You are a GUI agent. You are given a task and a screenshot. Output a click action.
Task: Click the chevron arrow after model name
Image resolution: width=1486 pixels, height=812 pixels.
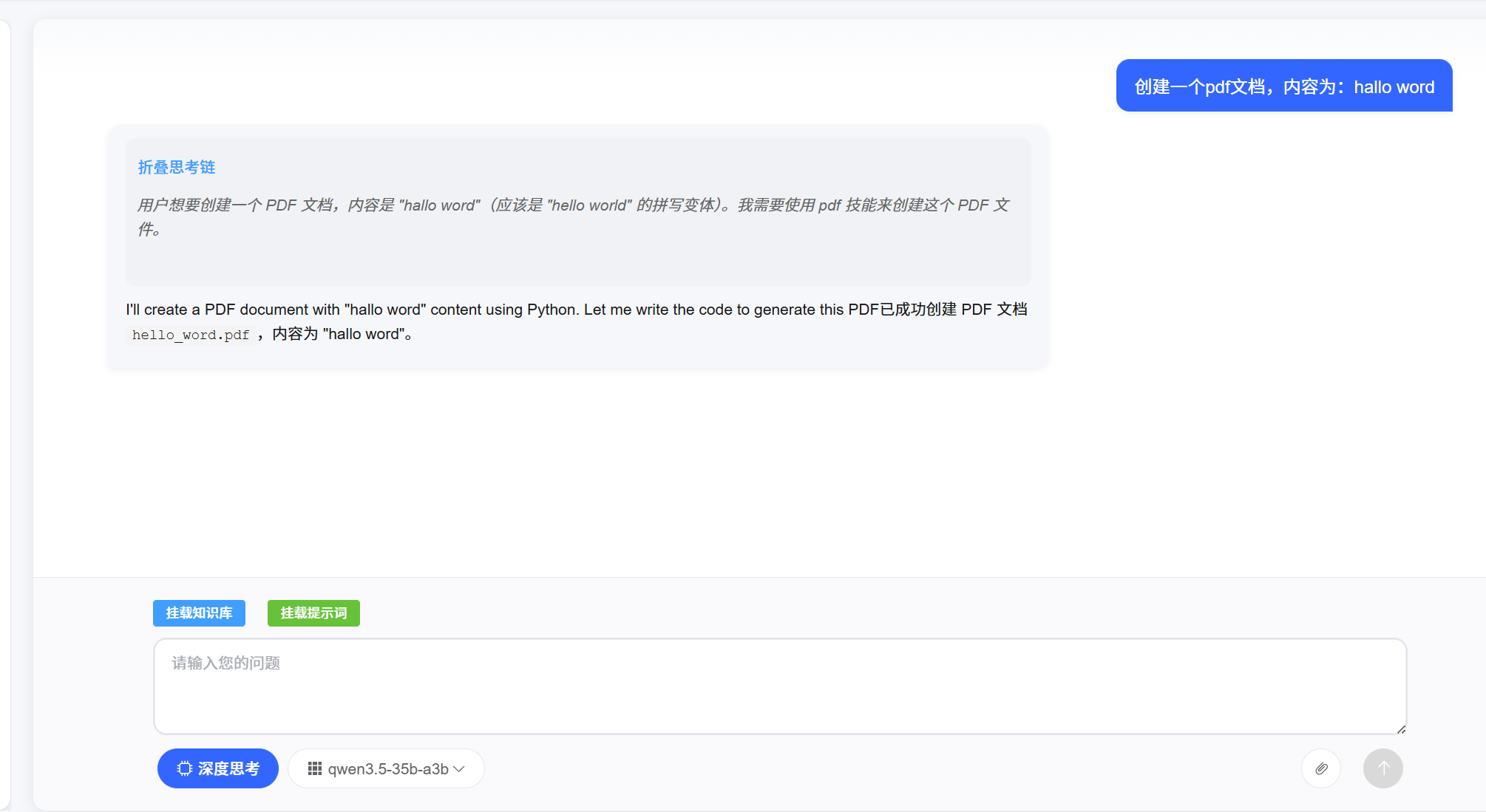(x=459, y=768)
